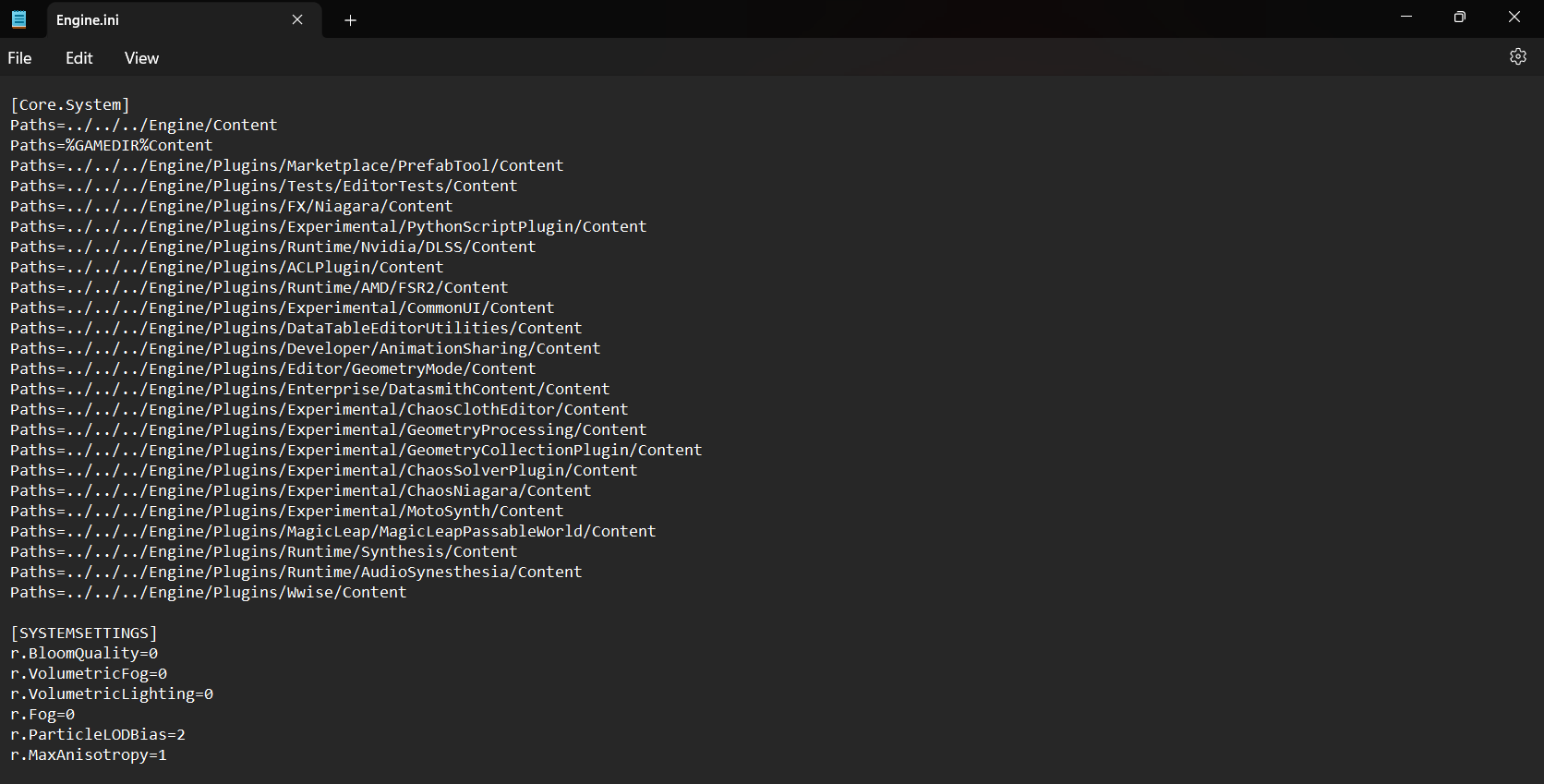Click the Nvidia/DLSS path line
The image size is (1544, 784).
point(272,247)
